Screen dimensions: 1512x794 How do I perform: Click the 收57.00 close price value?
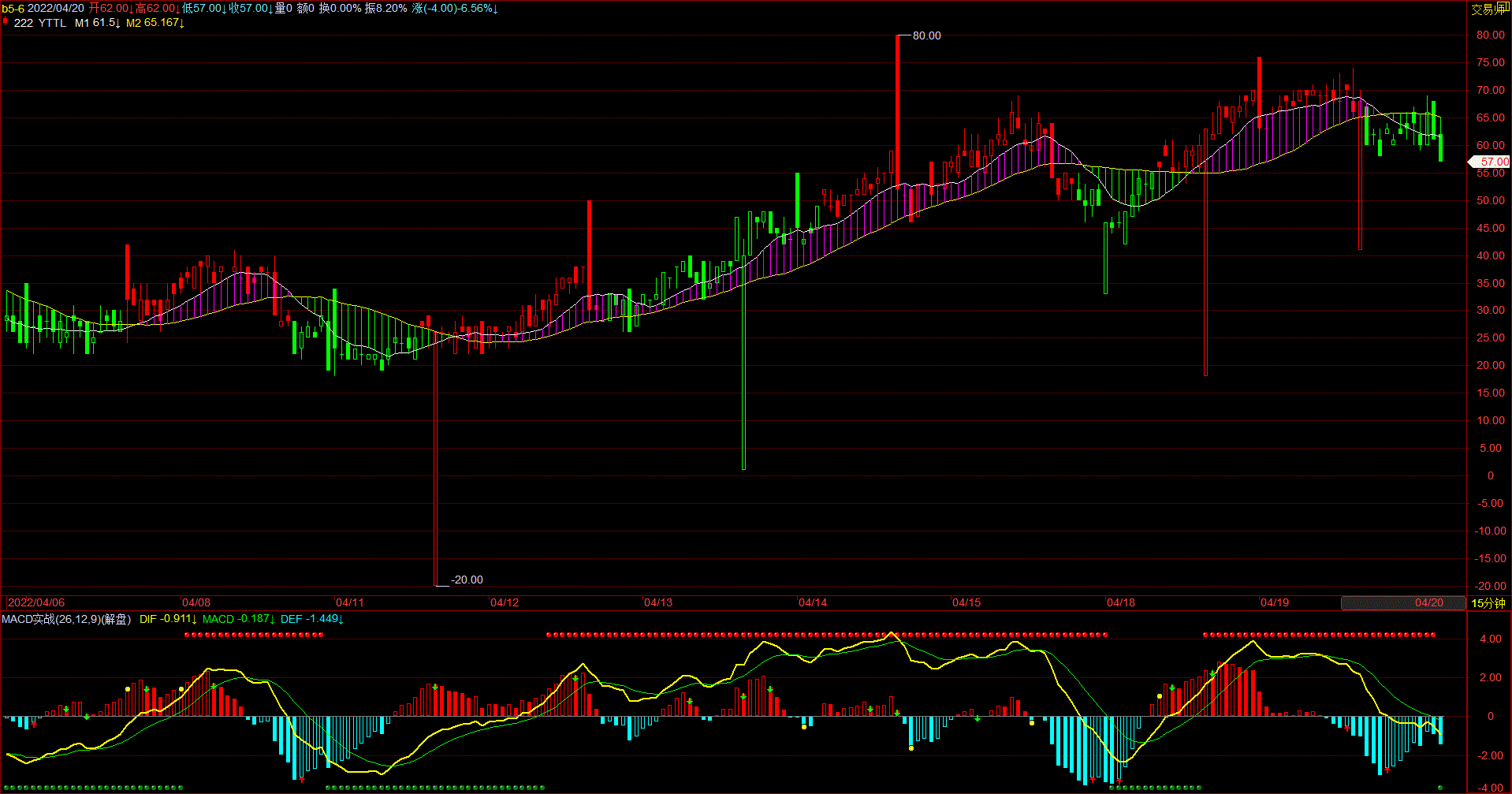251,9
